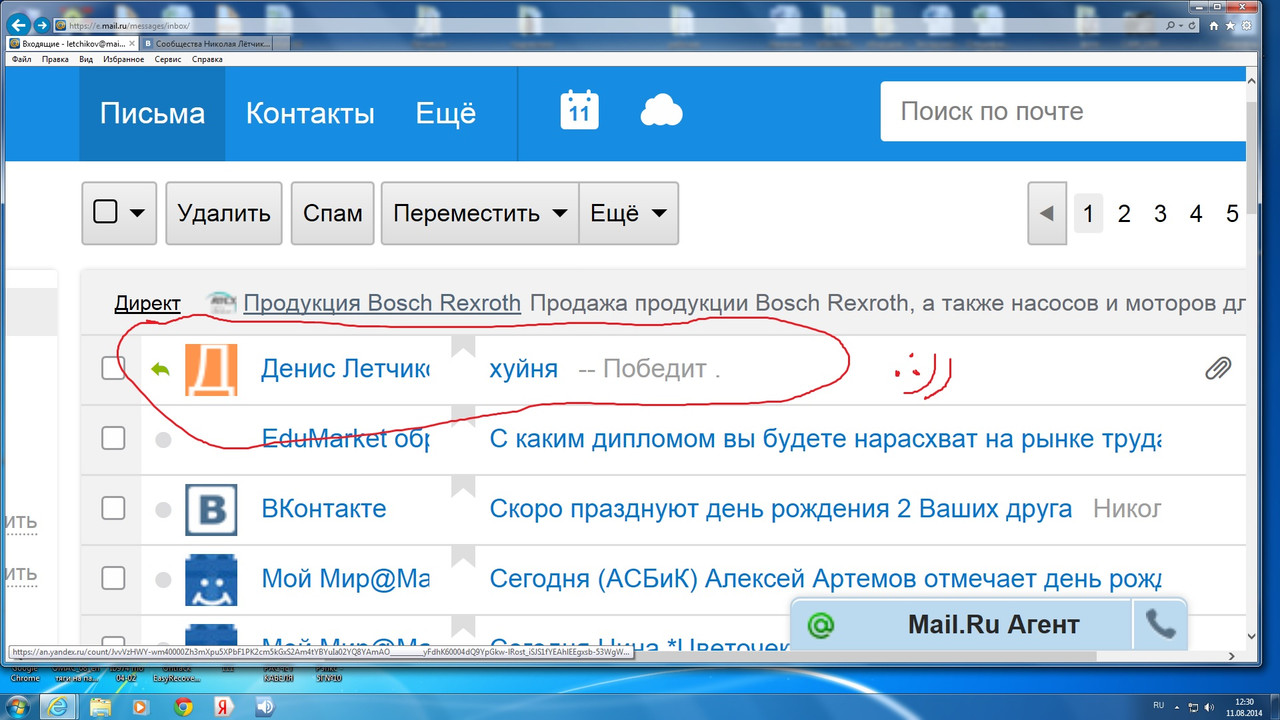
Task: Check the ВКонтакте email checkbox
Action: 113,509
